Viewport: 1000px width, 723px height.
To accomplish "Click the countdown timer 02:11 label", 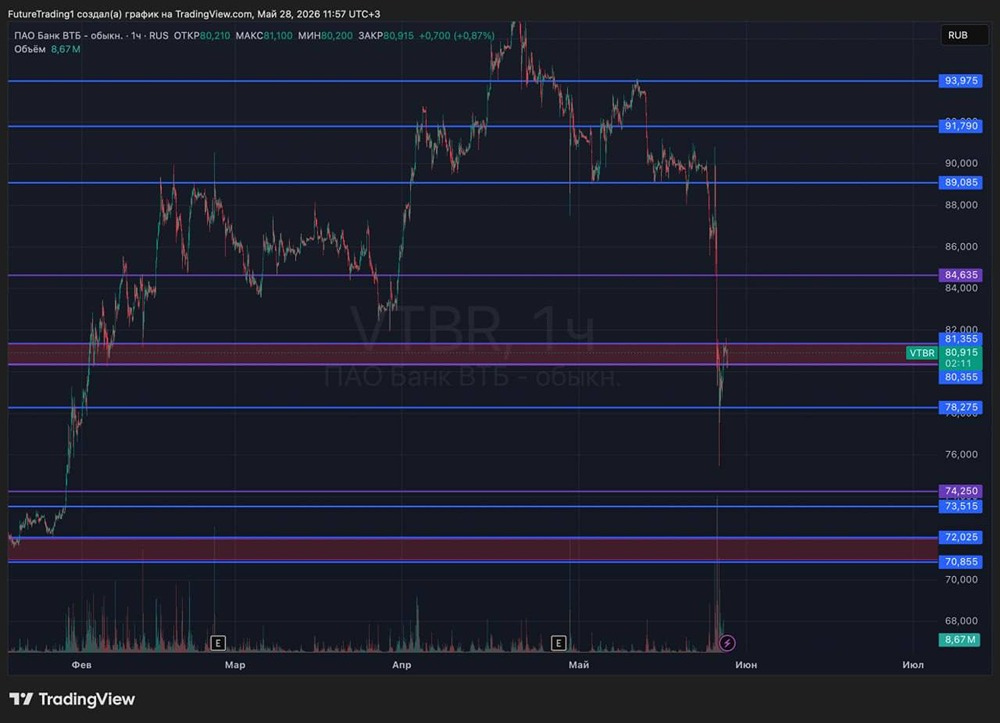I will click(958, 363).
